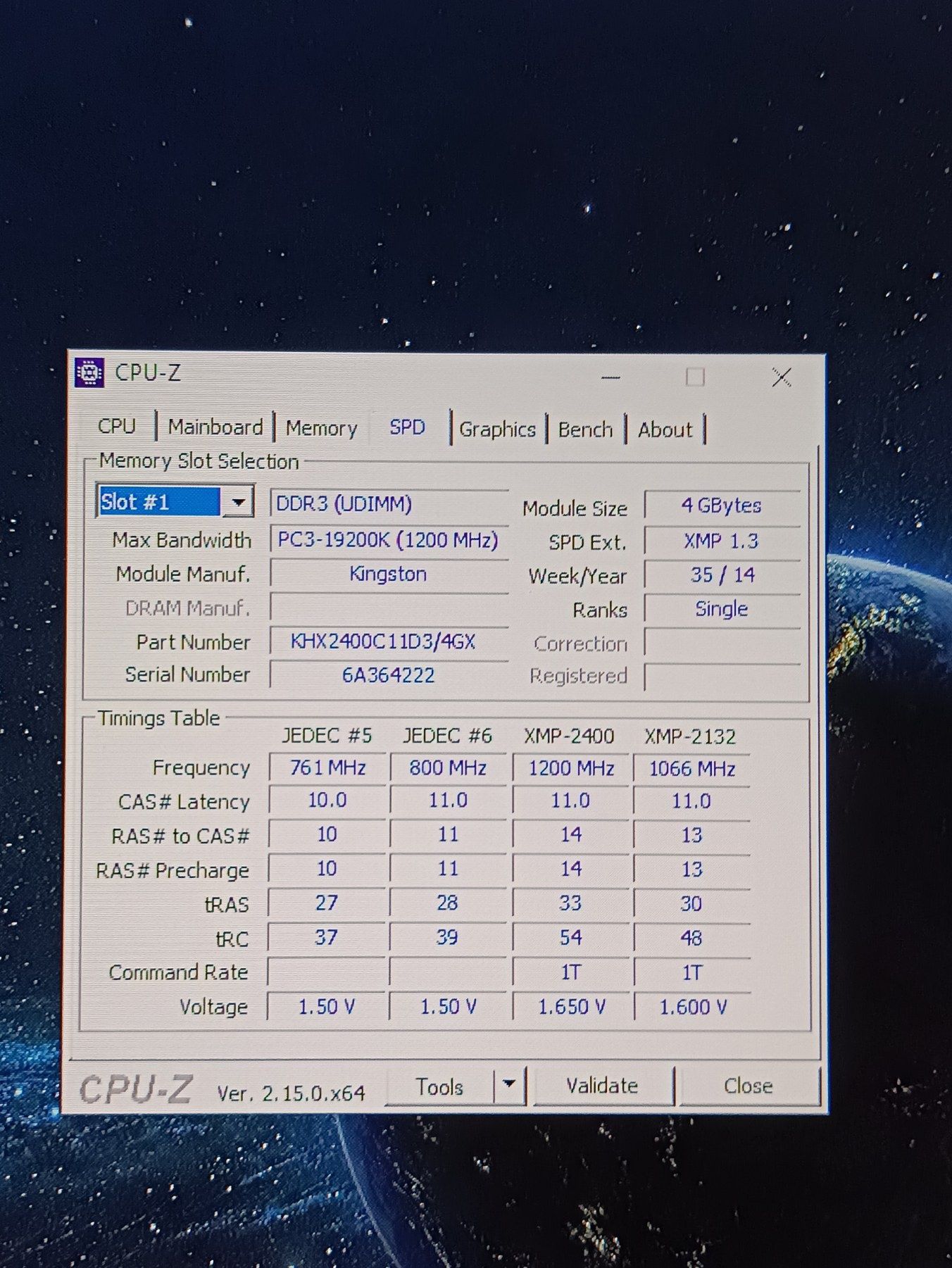The width and height of the screenshot is (952, 1268).
Task: Click XMP-2400 tRAS value 33
Action: pyautogui.click(x=571, y=903)
